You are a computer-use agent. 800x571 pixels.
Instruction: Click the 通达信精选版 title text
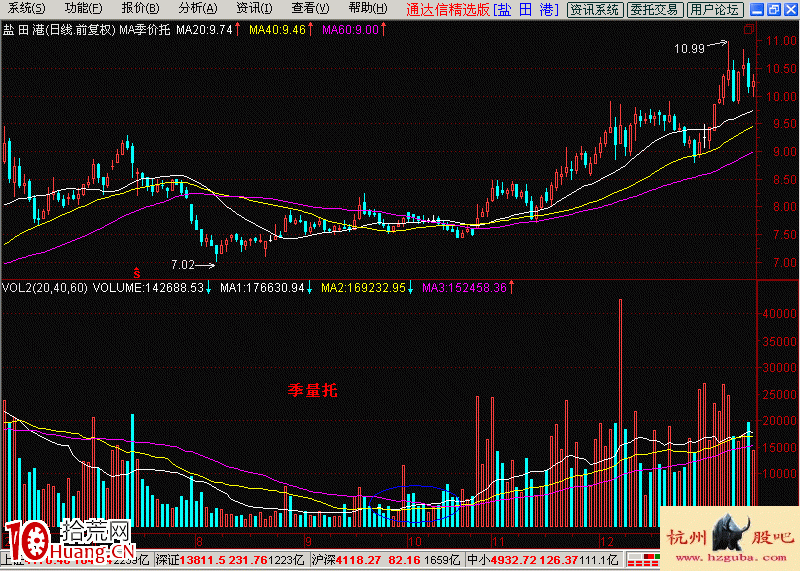click(448, 9)
